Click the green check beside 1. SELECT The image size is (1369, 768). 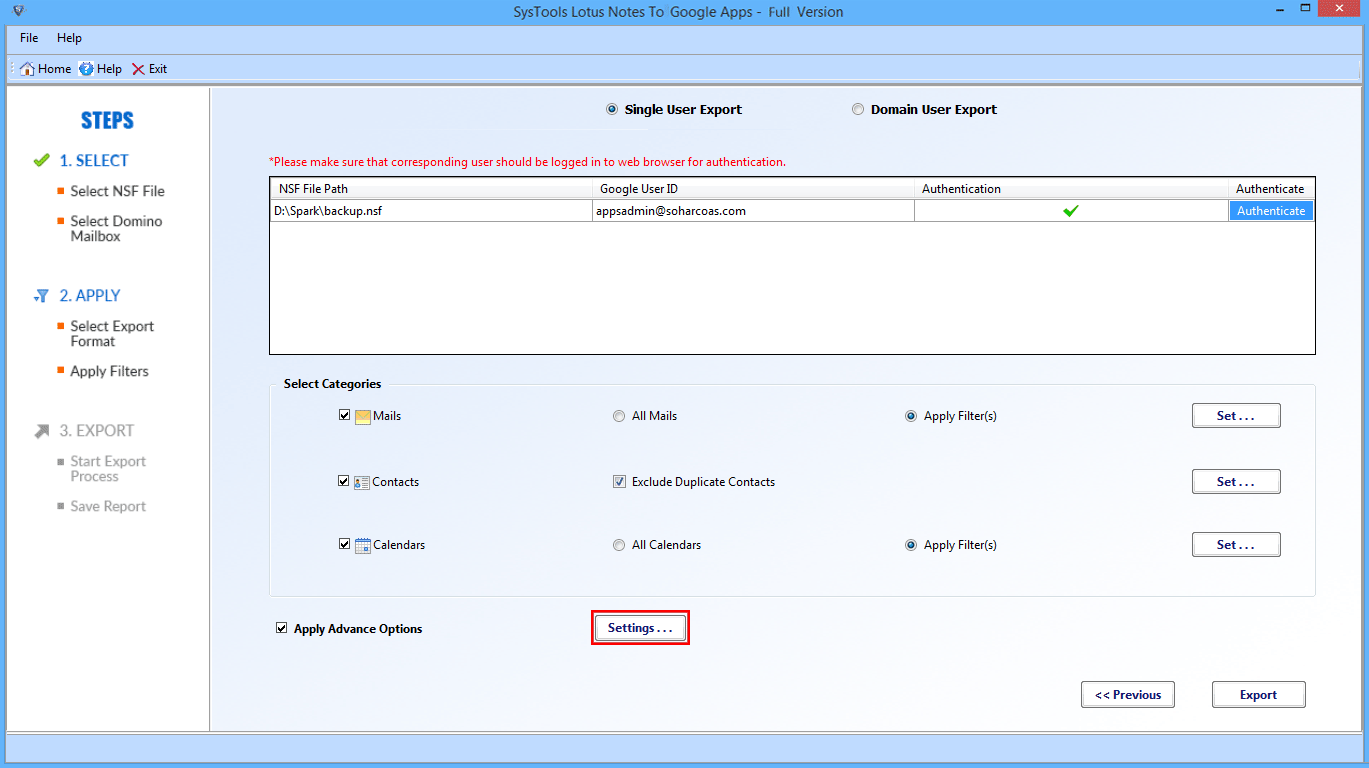tap(41, 160)
